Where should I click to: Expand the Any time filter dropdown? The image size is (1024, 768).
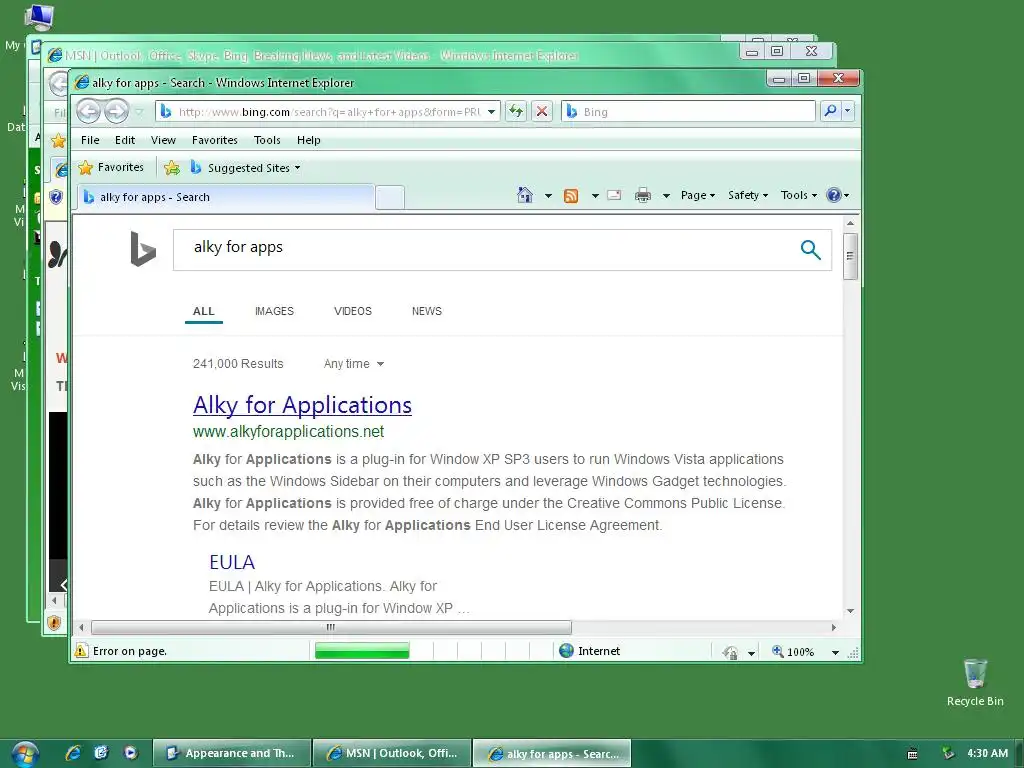(x=353, y=364)
